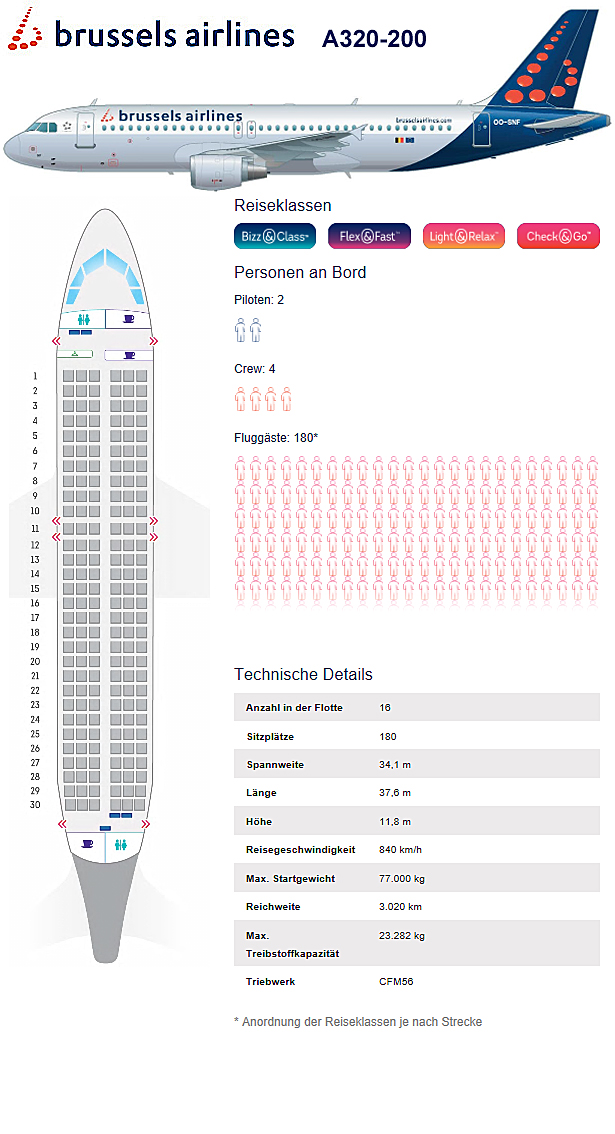Viewport: 615px width, 1134px height.
Task: Click the rear lavatory icon behind row 30
Action: 122,844
